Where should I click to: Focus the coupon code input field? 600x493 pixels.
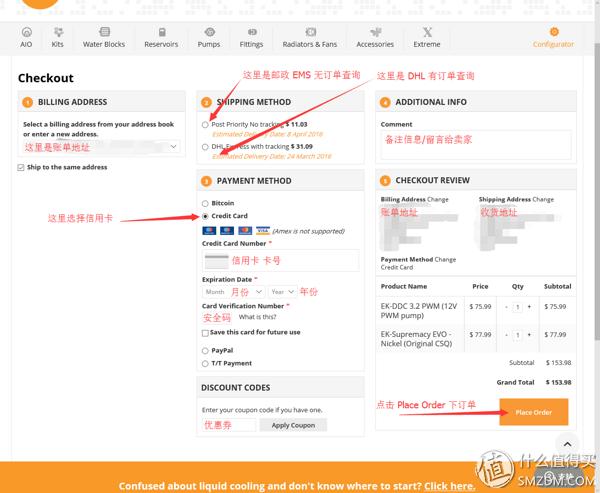click(x=229, y=425)
